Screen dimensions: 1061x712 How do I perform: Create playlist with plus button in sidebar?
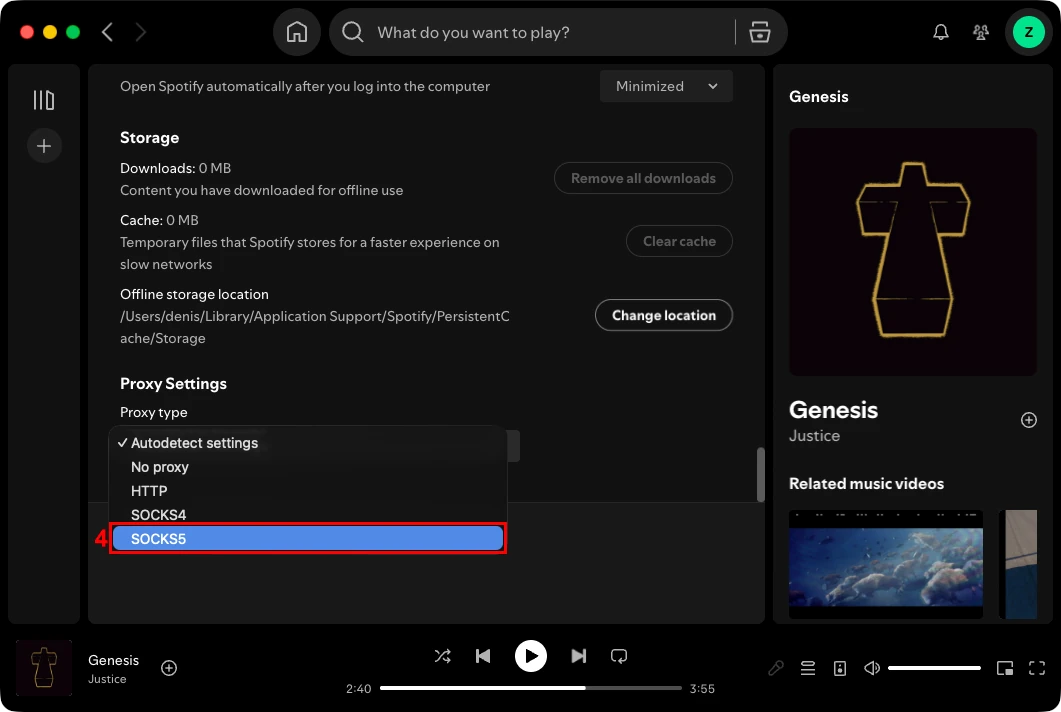(x=44, y=146)
